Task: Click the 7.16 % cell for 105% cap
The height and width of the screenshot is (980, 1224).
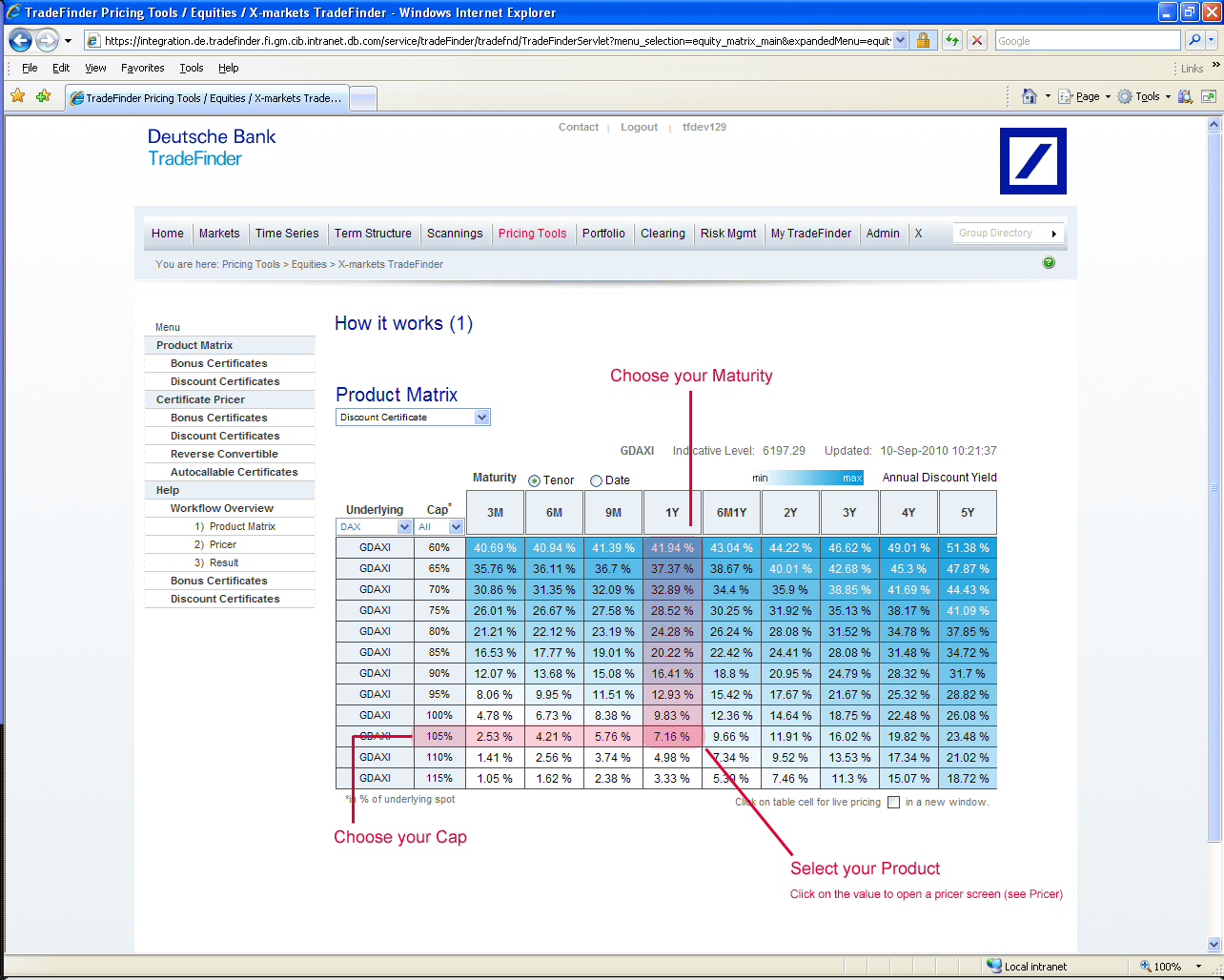Action: (x=672, y=737)
